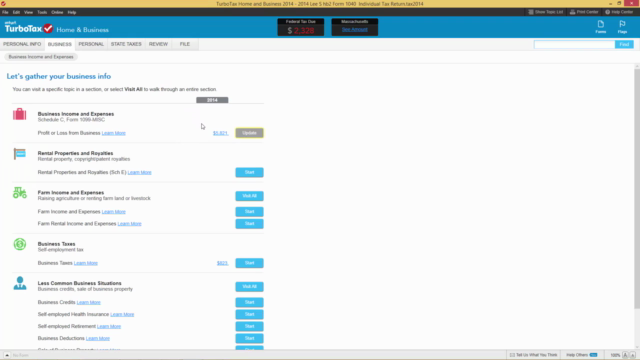Open Learn More for Profit or Loss
The width and height of the screenshot is (640, 360).
pos(113,133)
